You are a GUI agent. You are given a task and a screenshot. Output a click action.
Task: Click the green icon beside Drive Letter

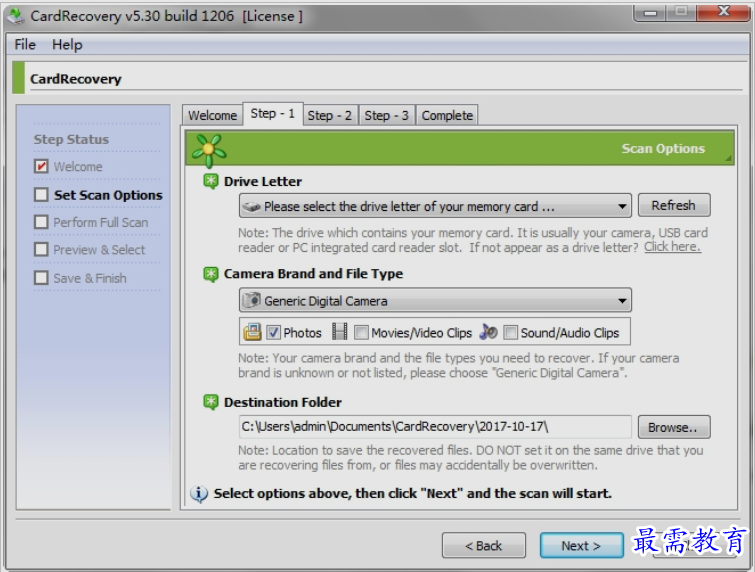tap(210, 182)
